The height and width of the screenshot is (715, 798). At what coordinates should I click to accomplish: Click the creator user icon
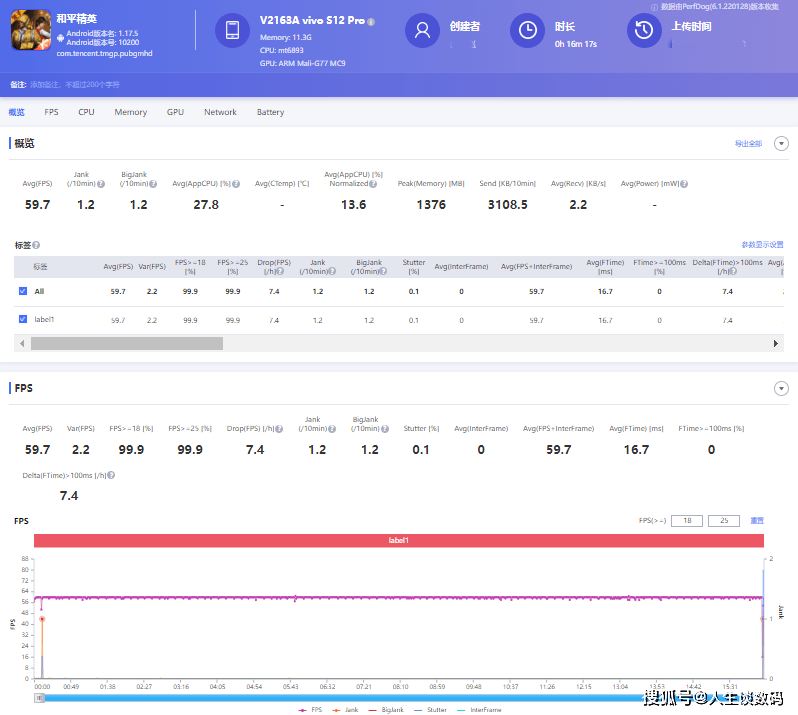pyautogui.click(x=422, y=31)
